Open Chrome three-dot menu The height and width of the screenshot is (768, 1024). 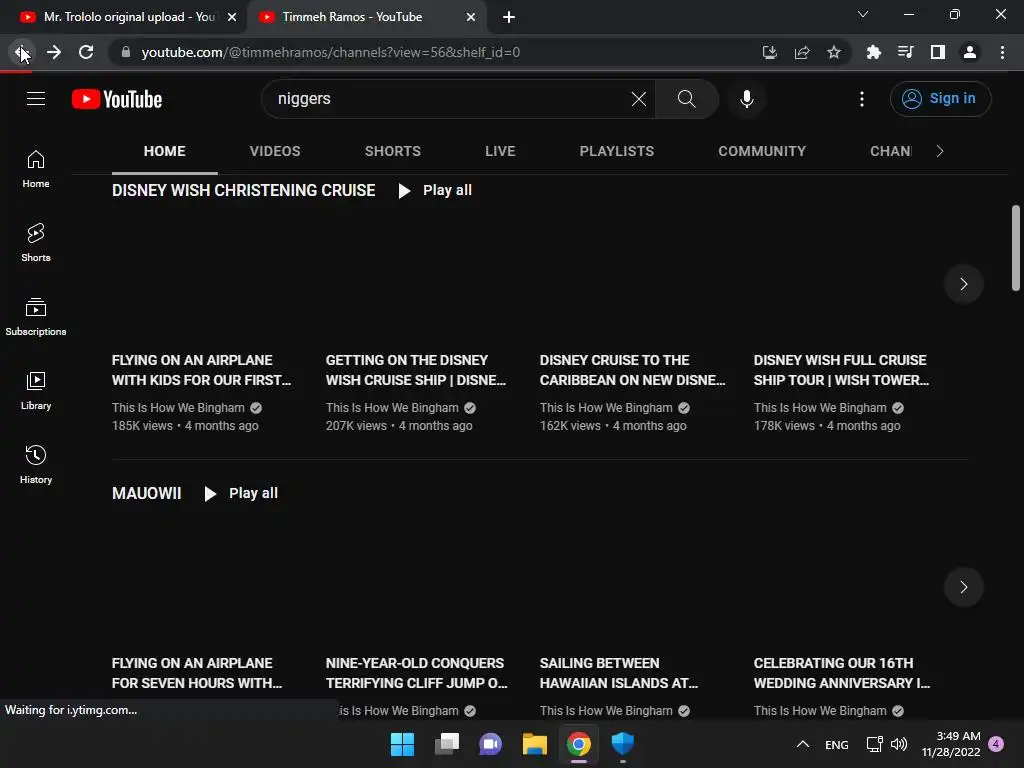click(x=1002, y=52)
